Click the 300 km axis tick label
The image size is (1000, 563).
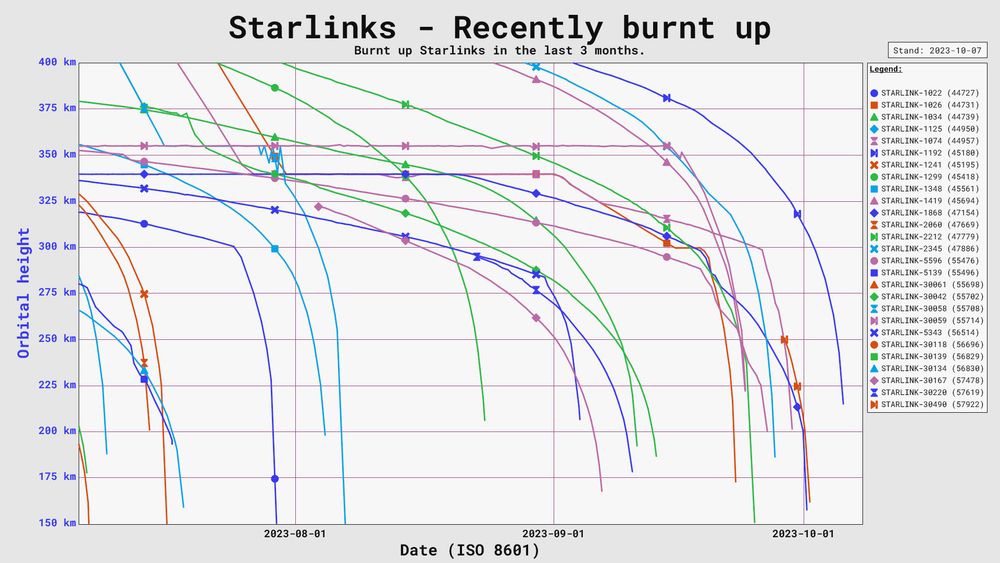point(57,247)
